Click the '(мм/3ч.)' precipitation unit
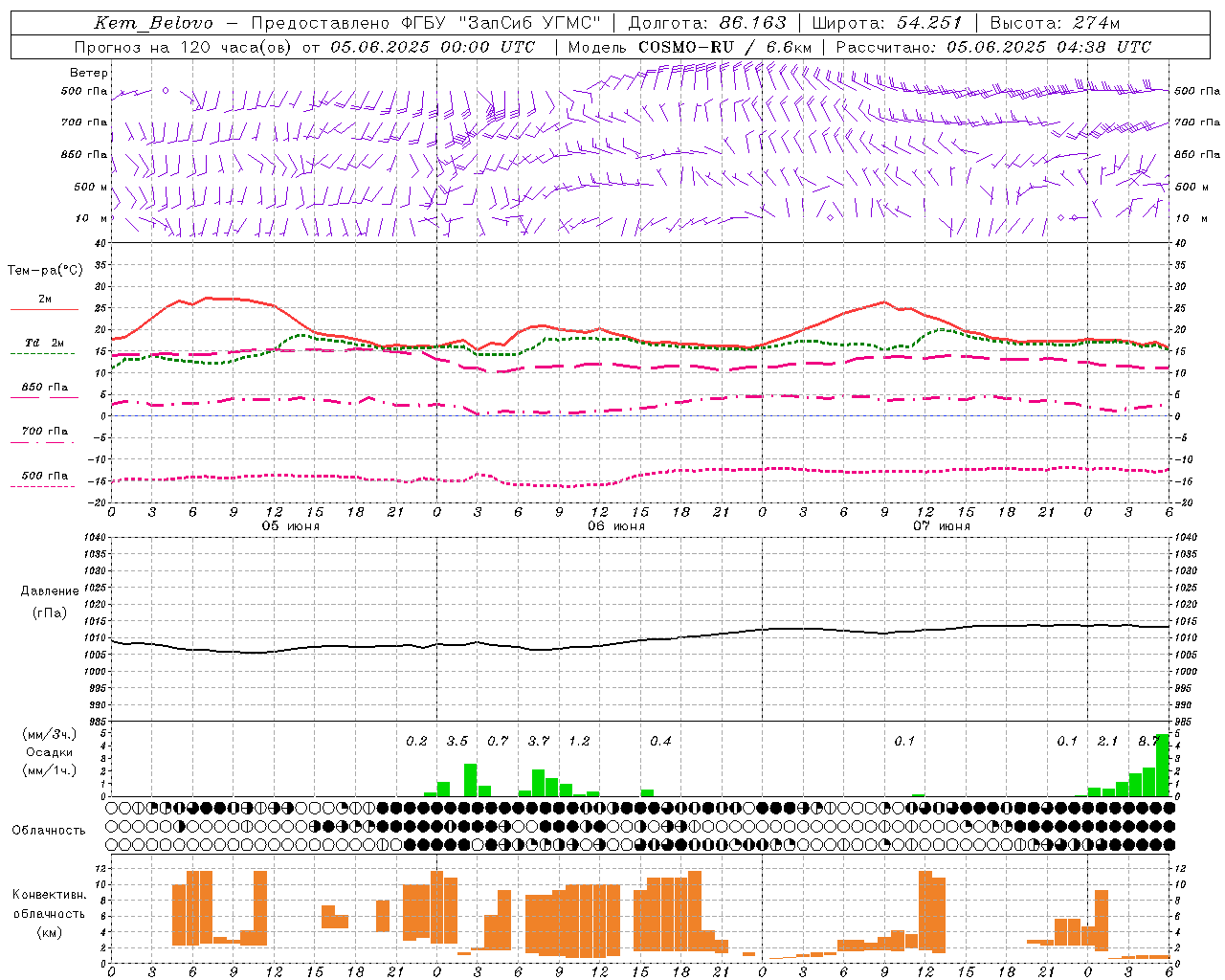 point(50,735)
